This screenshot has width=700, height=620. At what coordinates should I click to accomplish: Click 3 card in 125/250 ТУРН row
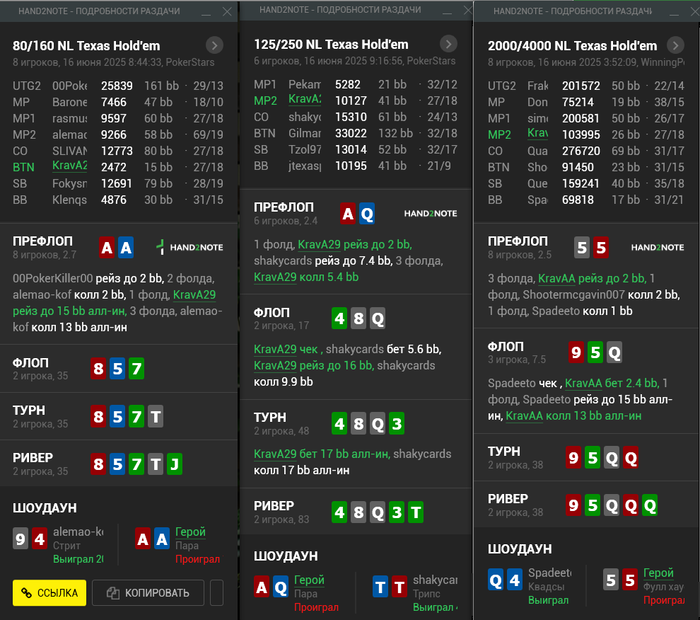click(x=397, y=424)
